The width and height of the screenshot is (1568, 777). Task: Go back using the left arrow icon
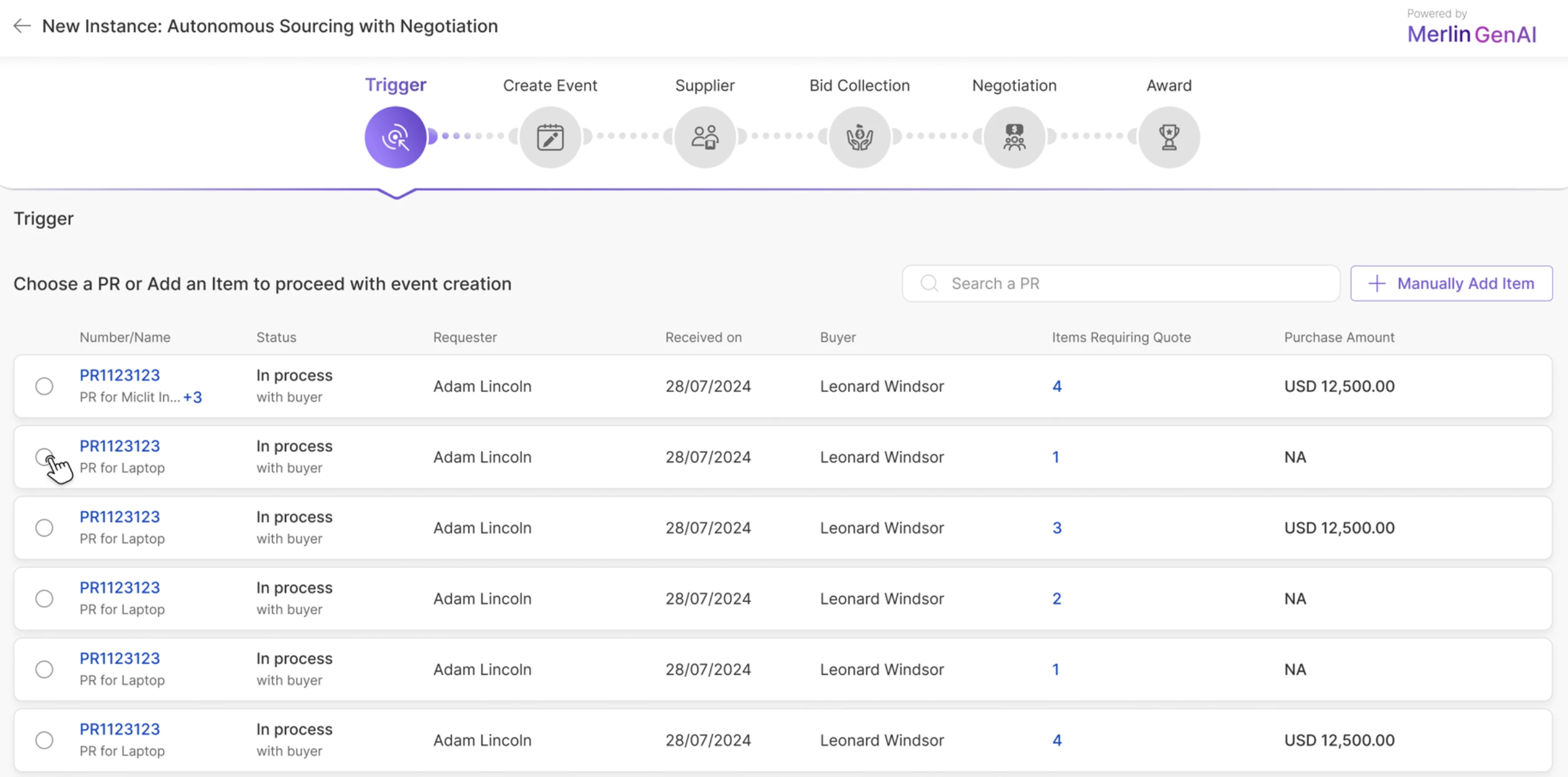(x=22, y=26)
